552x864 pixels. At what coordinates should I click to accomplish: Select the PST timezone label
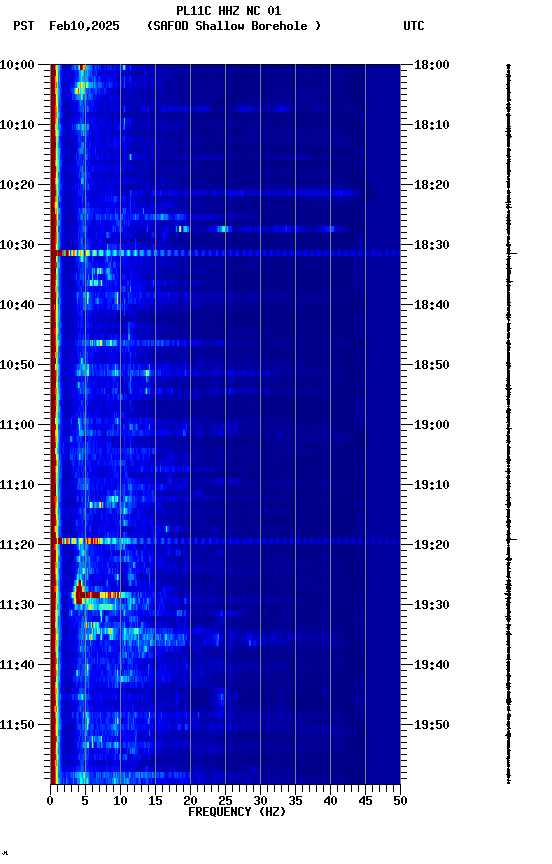tap(24, 26)
